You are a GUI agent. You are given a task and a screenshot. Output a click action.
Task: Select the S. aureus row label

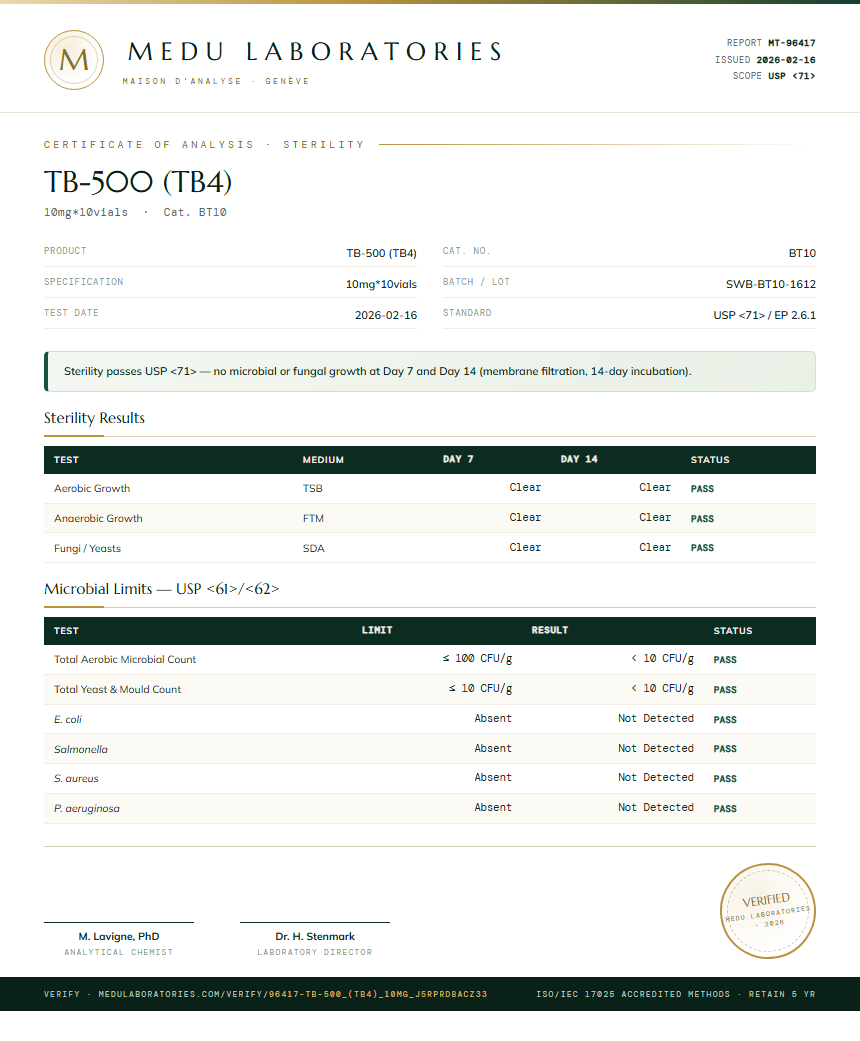76,778
